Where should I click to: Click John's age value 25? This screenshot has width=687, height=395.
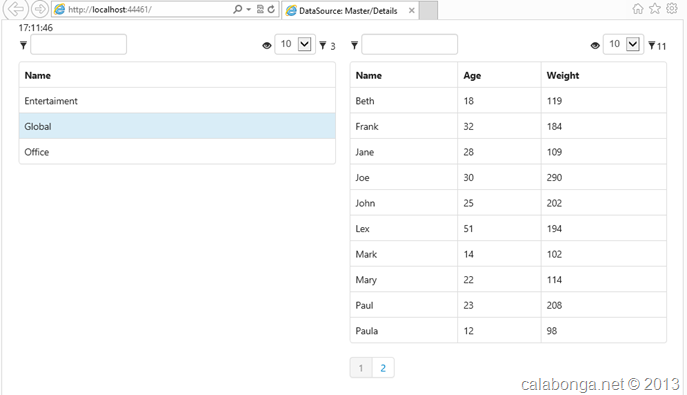[x=468, y=203]
